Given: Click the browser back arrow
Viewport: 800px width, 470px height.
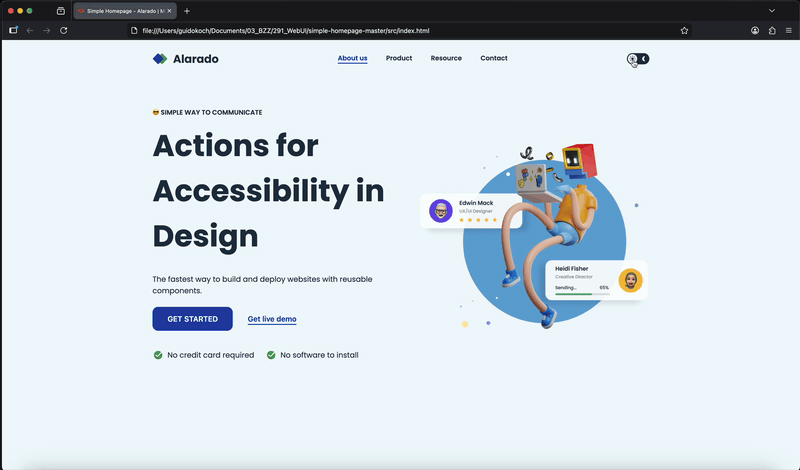Looking at the screenshot, I should 30,31.
